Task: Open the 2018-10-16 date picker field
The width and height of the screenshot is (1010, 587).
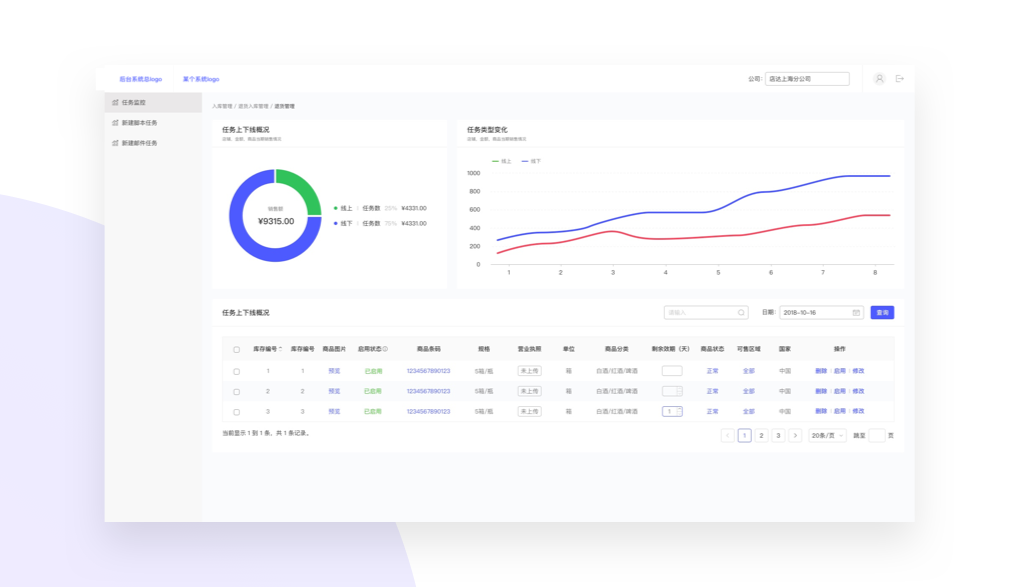Action: coord(821,313)
